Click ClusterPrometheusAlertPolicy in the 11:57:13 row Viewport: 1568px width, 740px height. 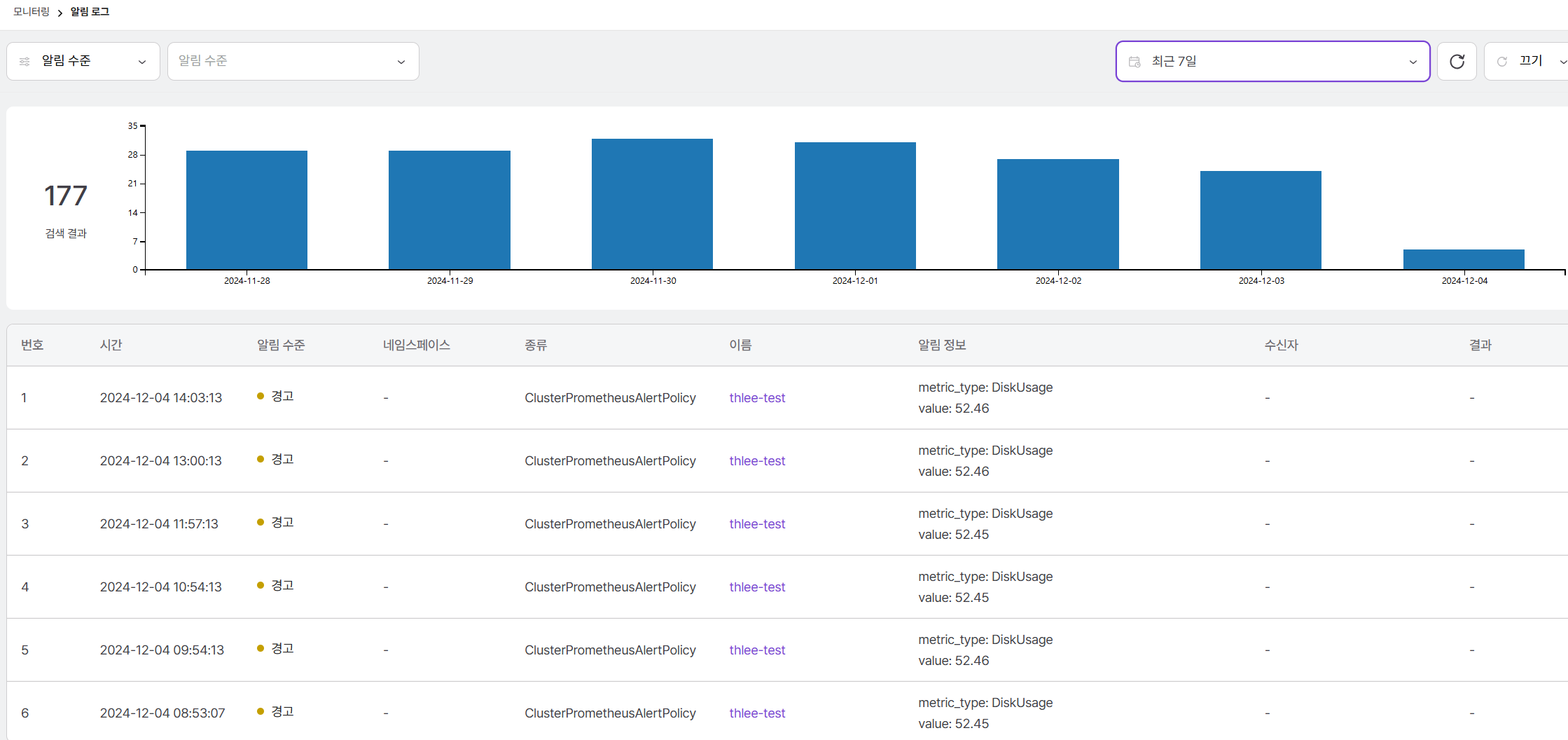[610, 524]
